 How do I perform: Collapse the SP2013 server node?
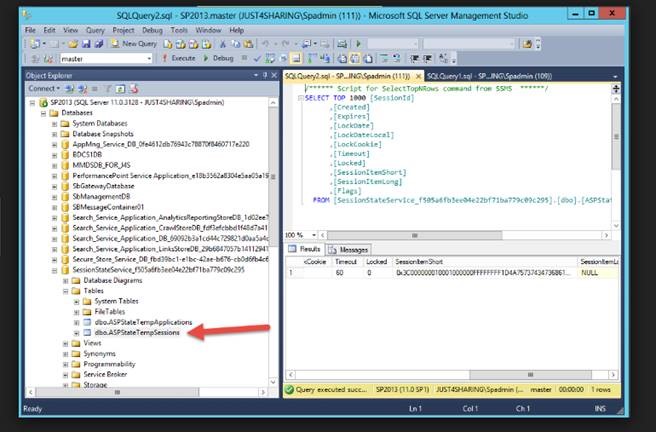(x=32, y=102)
